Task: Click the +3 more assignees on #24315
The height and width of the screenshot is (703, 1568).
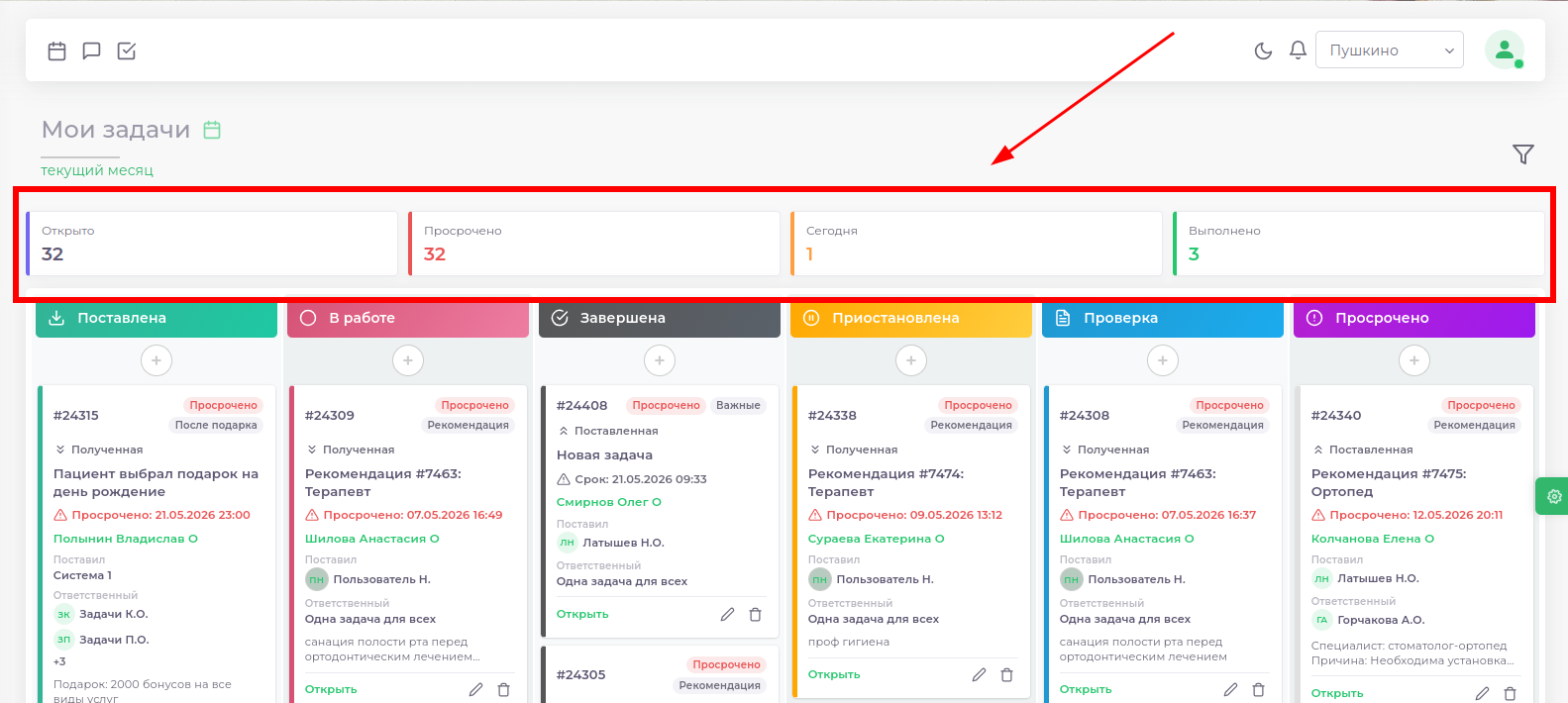Action: click(x=59, y=661)
